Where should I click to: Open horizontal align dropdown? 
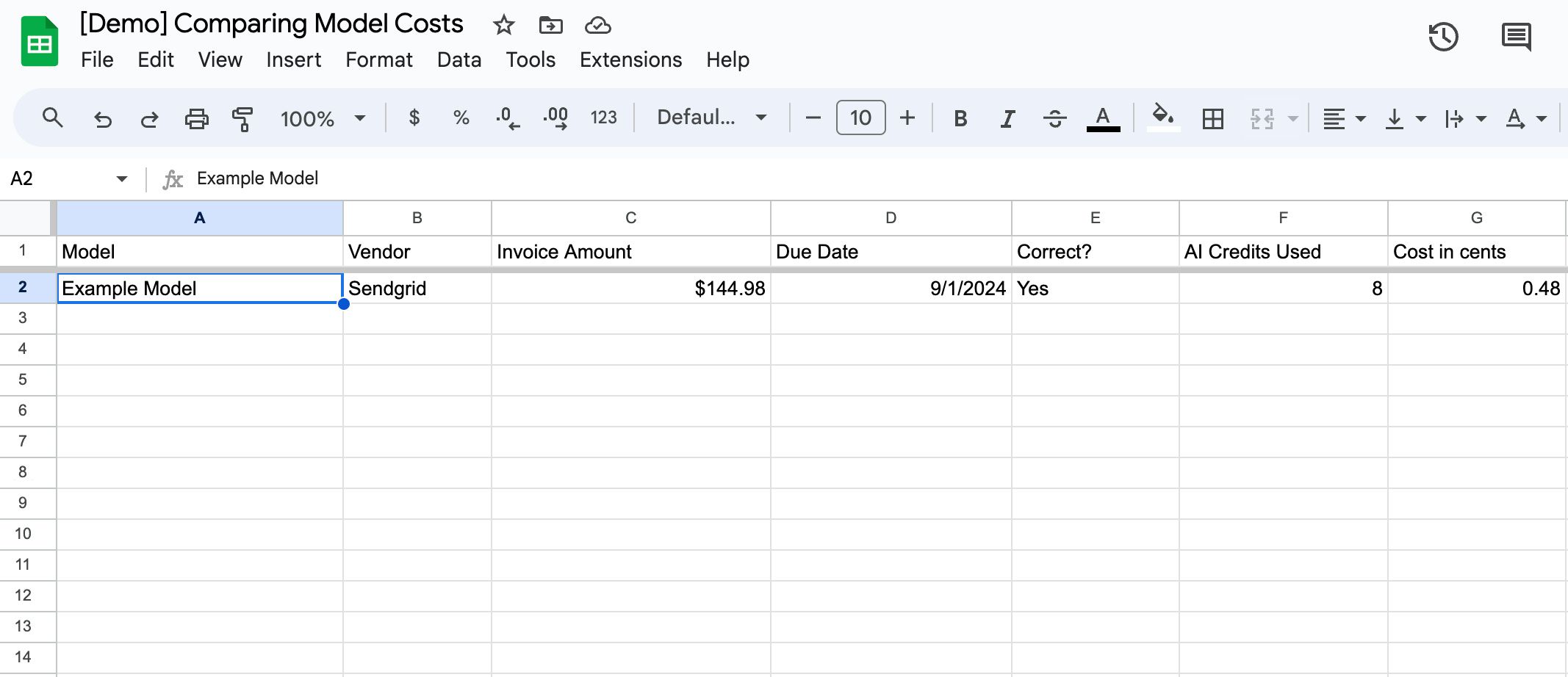[1344, 118]
